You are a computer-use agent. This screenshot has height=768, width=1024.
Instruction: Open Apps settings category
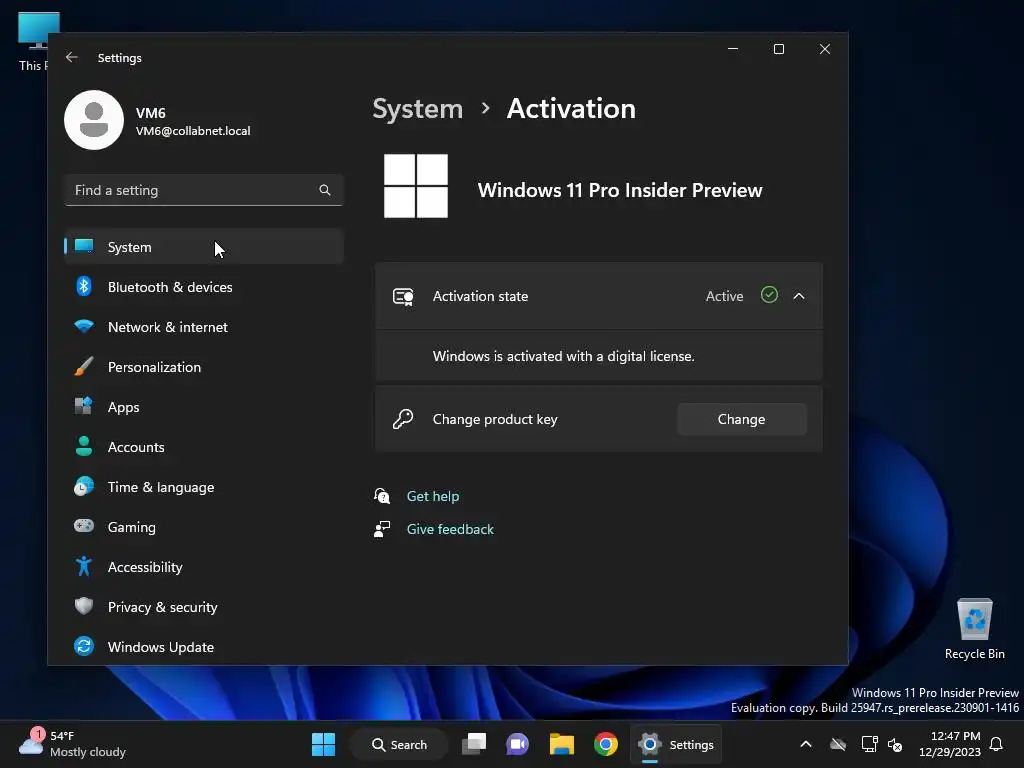click(204, 407)
